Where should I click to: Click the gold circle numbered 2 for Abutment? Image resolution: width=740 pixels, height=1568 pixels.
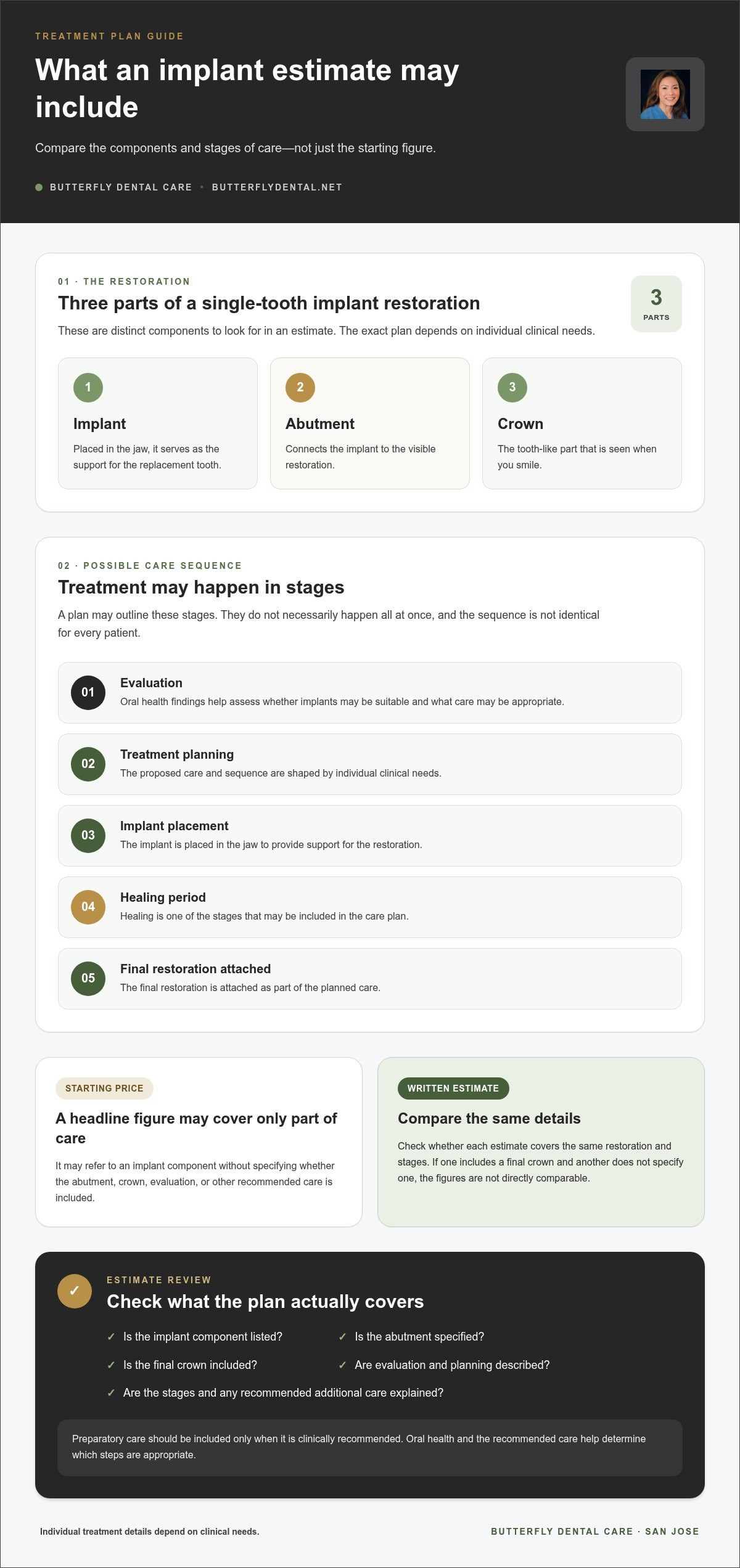click(x=300, y=388)
